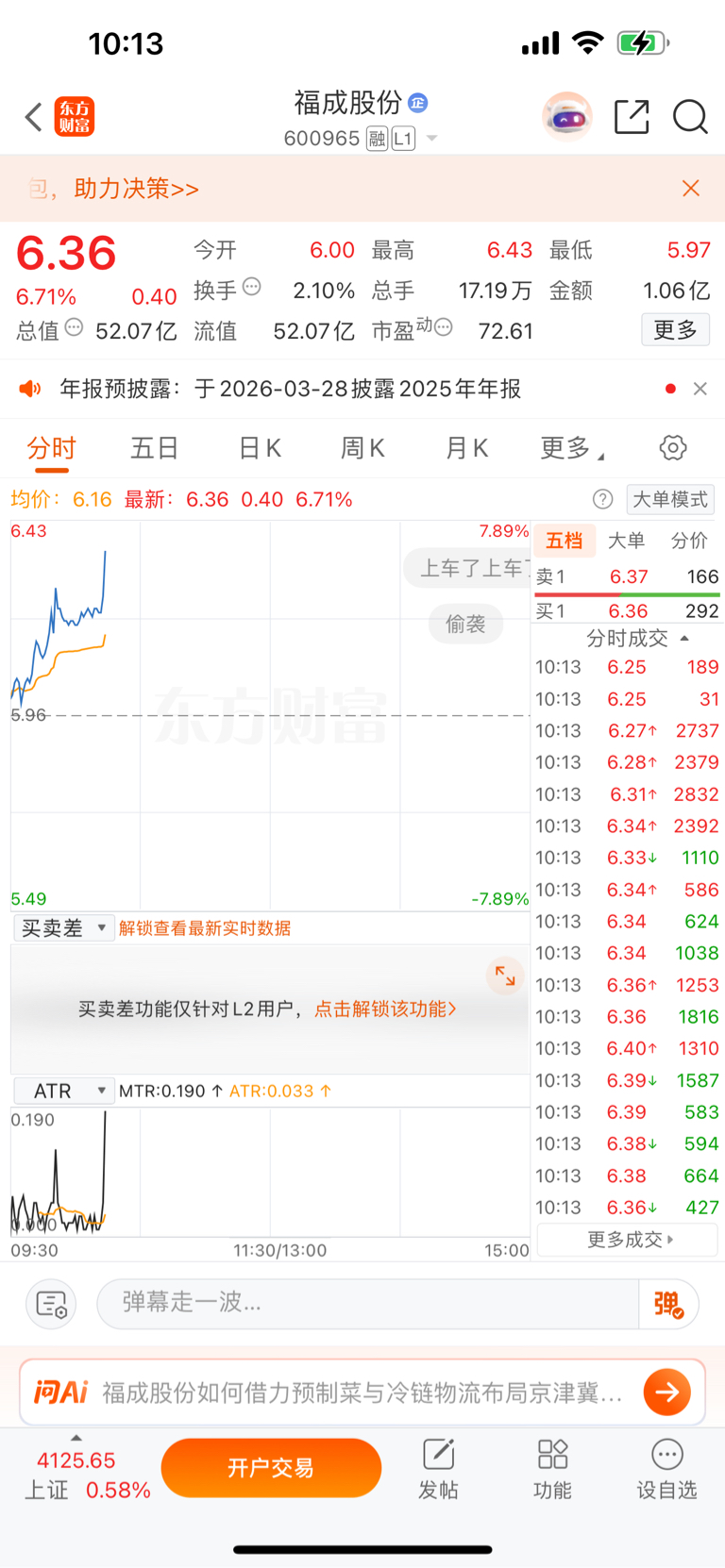Expand 更多成交 trade list
Viewport: 725px width, 1568px height.
coord(629,1239)
